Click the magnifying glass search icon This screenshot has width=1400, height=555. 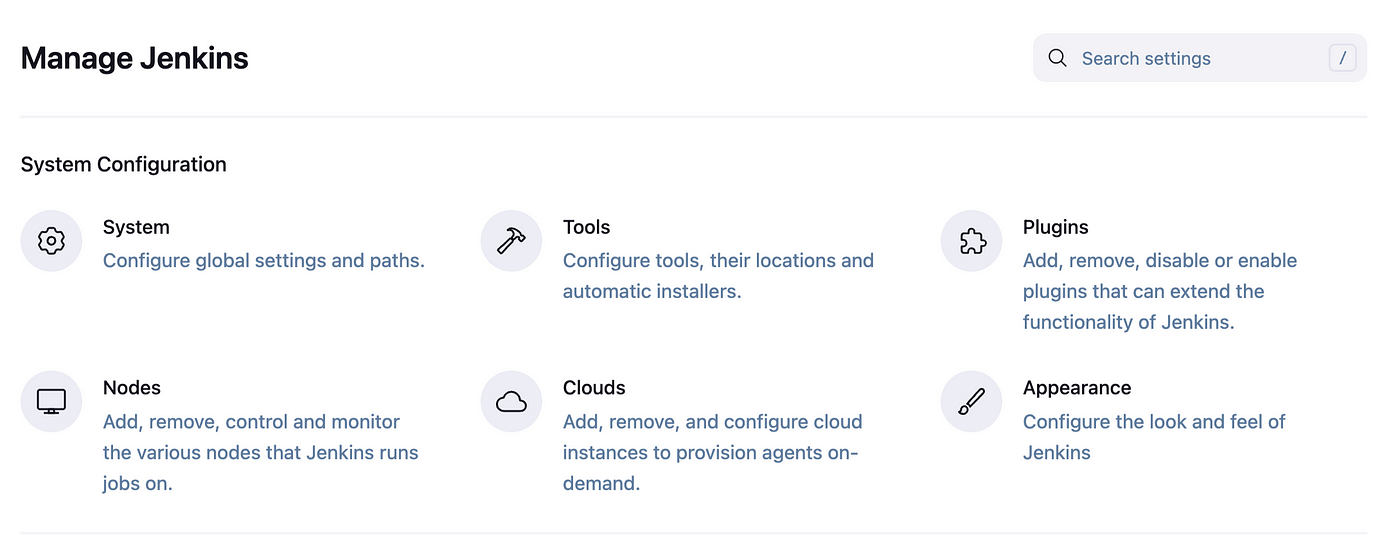(x=1057, y=58)
